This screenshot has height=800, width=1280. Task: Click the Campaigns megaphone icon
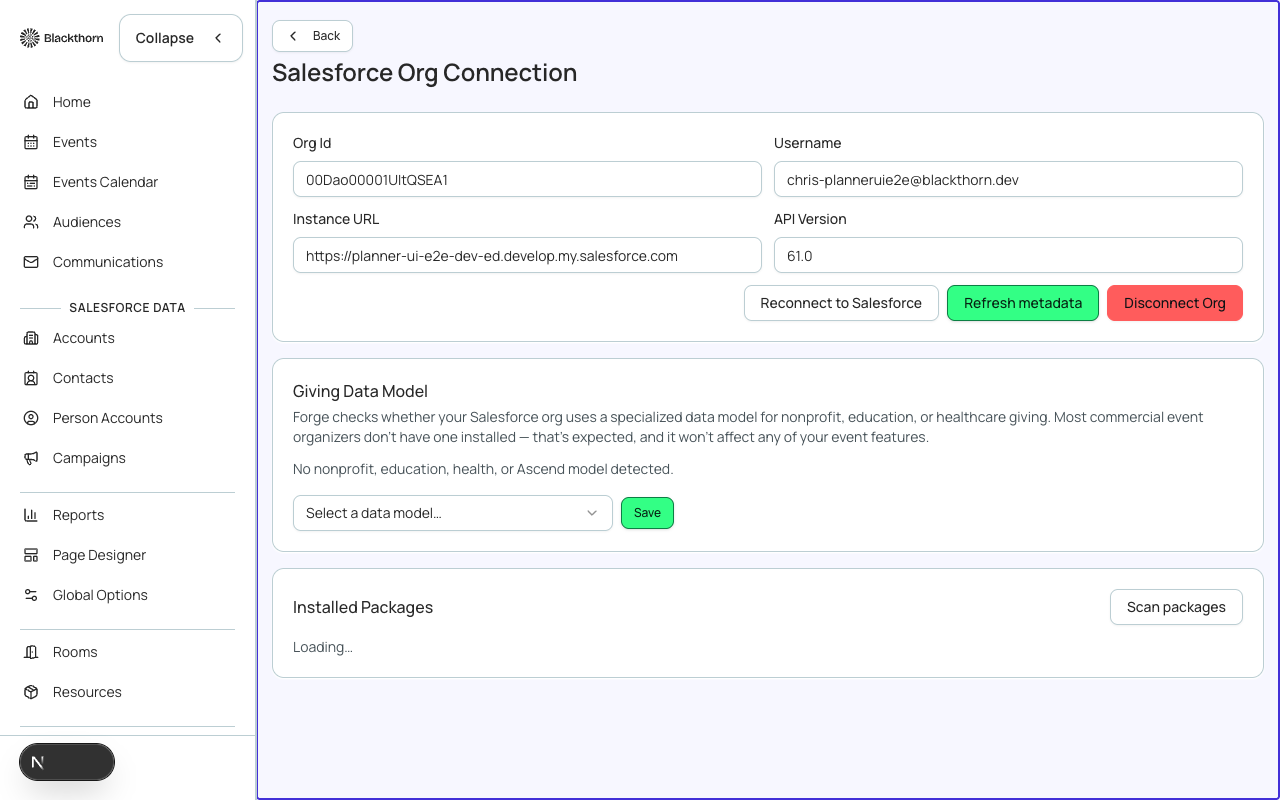31,458
